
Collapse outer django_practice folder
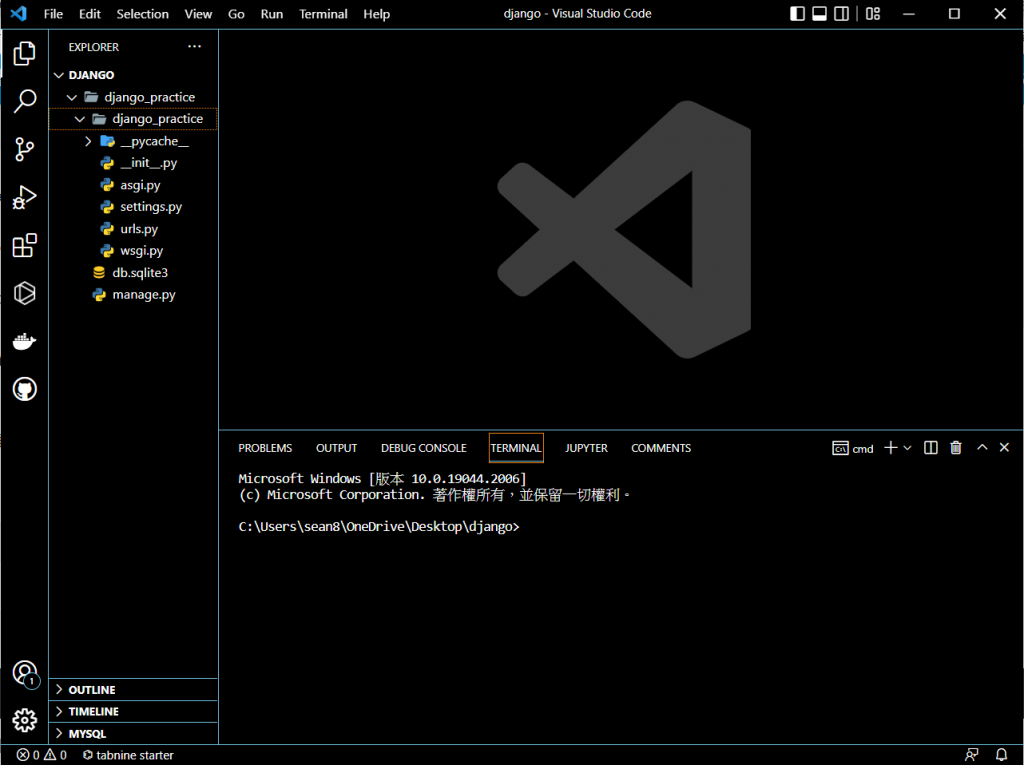(x=72, y=97)
